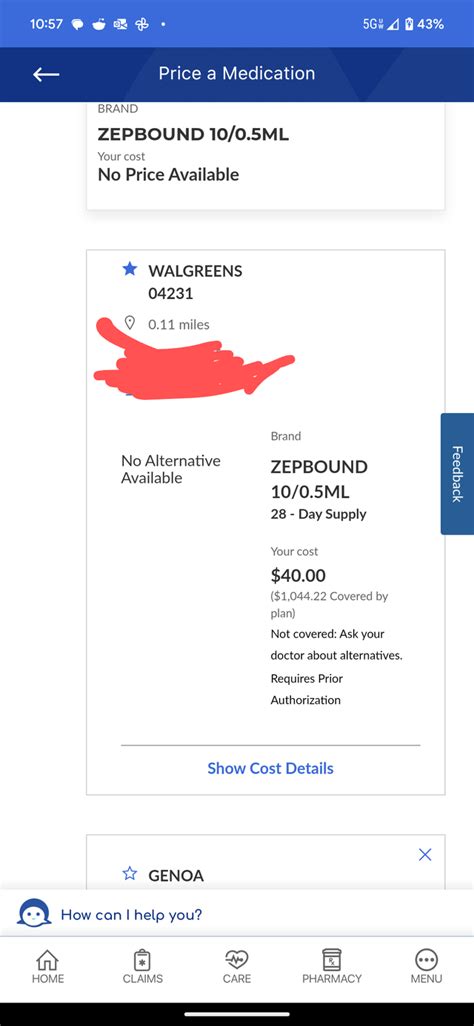Toggle the Walgreens favorite star
Image resolution: width=474 pixels, height=1026 pixels.
click(x=130, y=269)
